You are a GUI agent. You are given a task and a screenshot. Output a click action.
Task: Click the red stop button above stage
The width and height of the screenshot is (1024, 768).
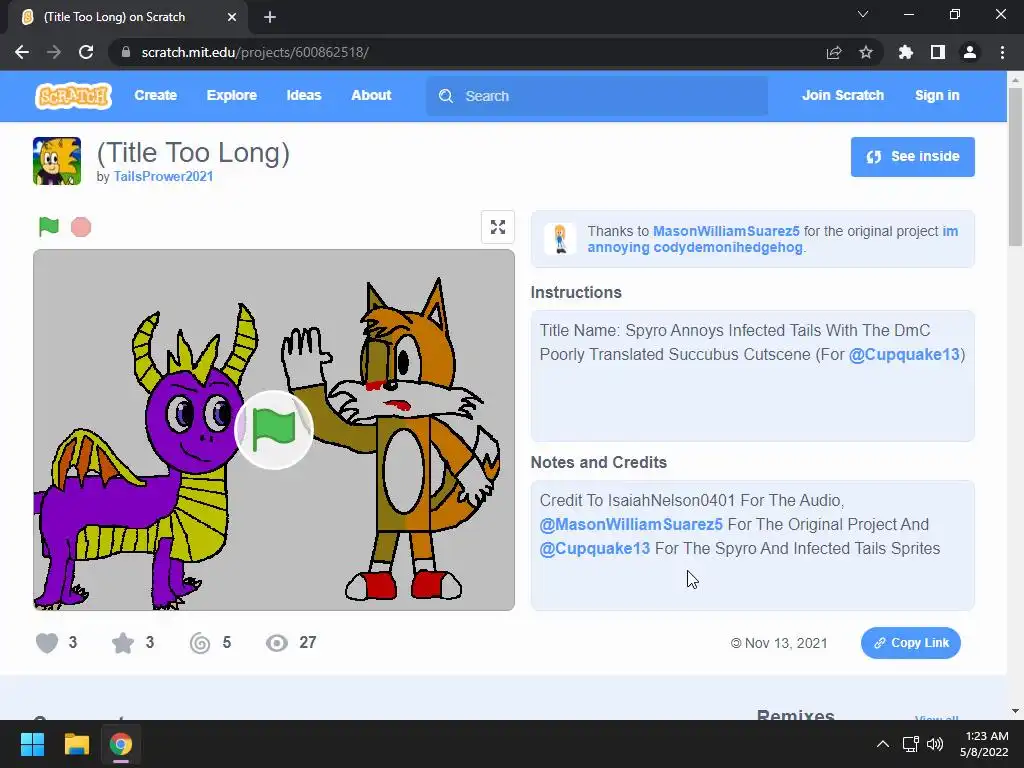[81, 227]
